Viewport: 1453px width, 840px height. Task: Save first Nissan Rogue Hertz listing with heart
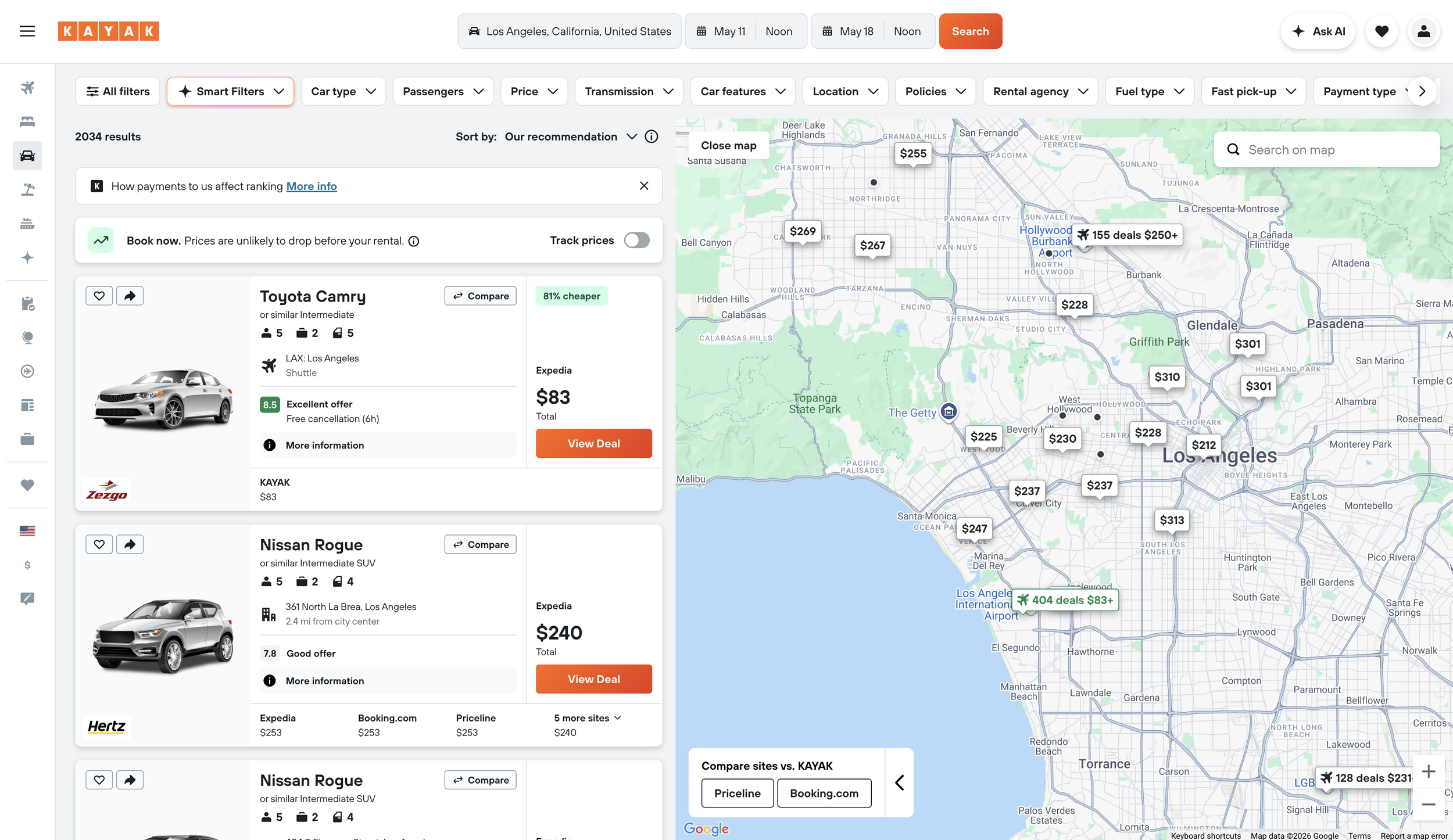click(x=99, y=544)
